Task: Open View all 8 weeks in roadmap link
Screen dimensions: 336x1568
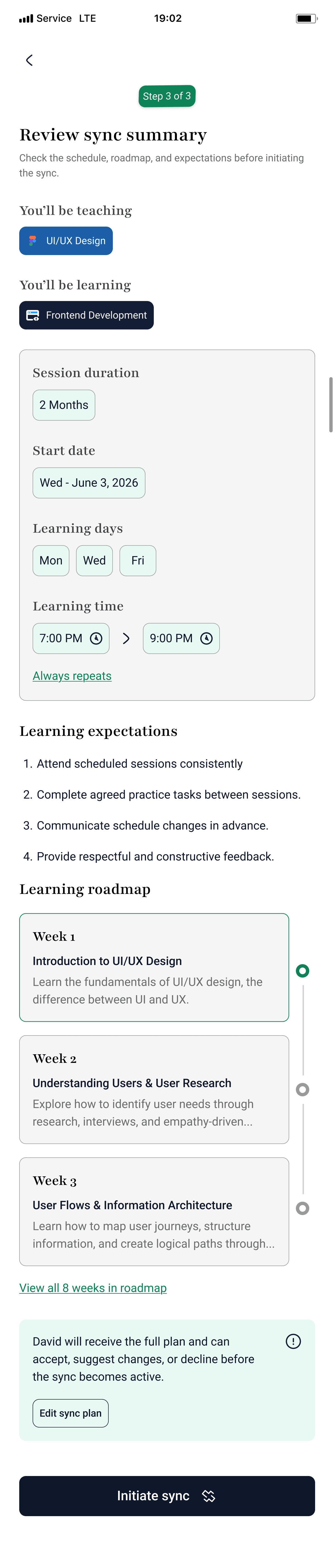Action: [x=93, y=1287]
